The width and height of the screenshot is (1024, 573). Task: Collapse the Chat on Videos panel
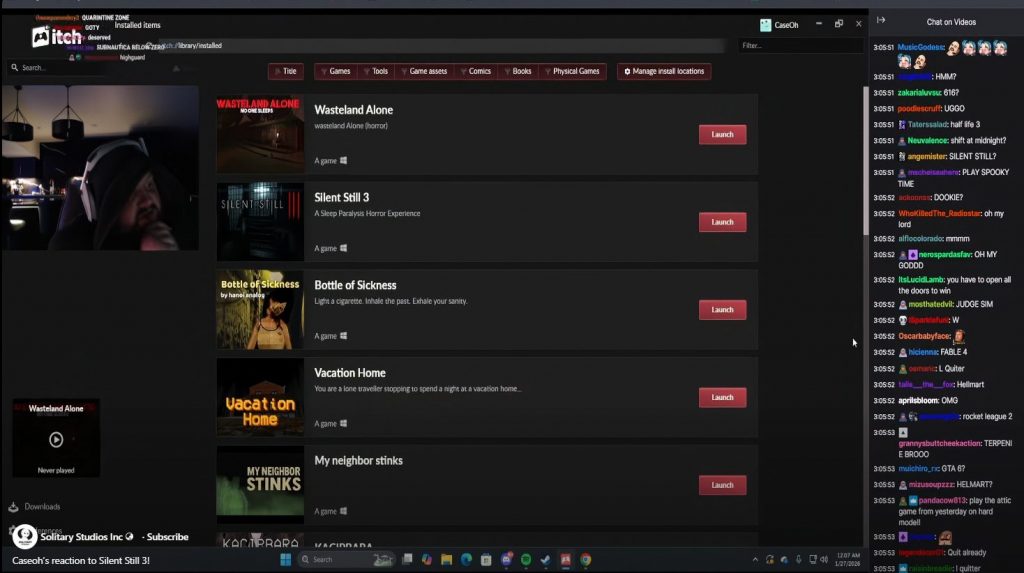click(881, 20)
